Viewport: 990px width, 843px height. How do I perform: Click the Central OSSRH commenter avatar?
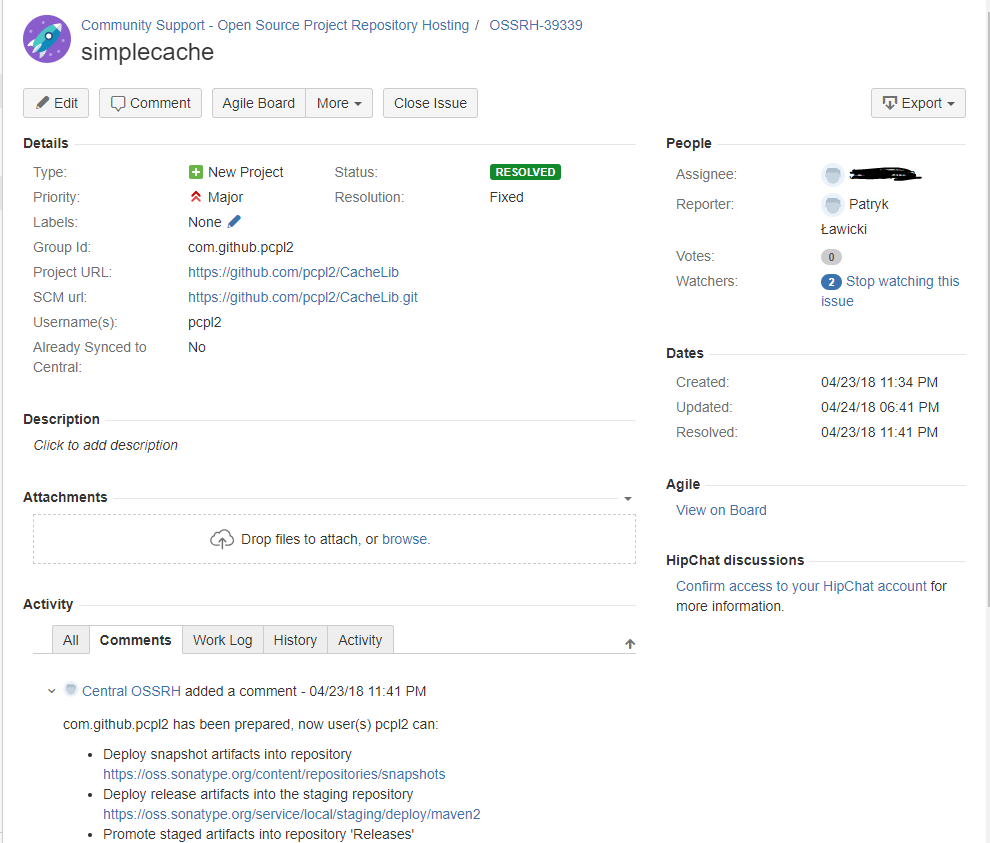coord(71,690)
